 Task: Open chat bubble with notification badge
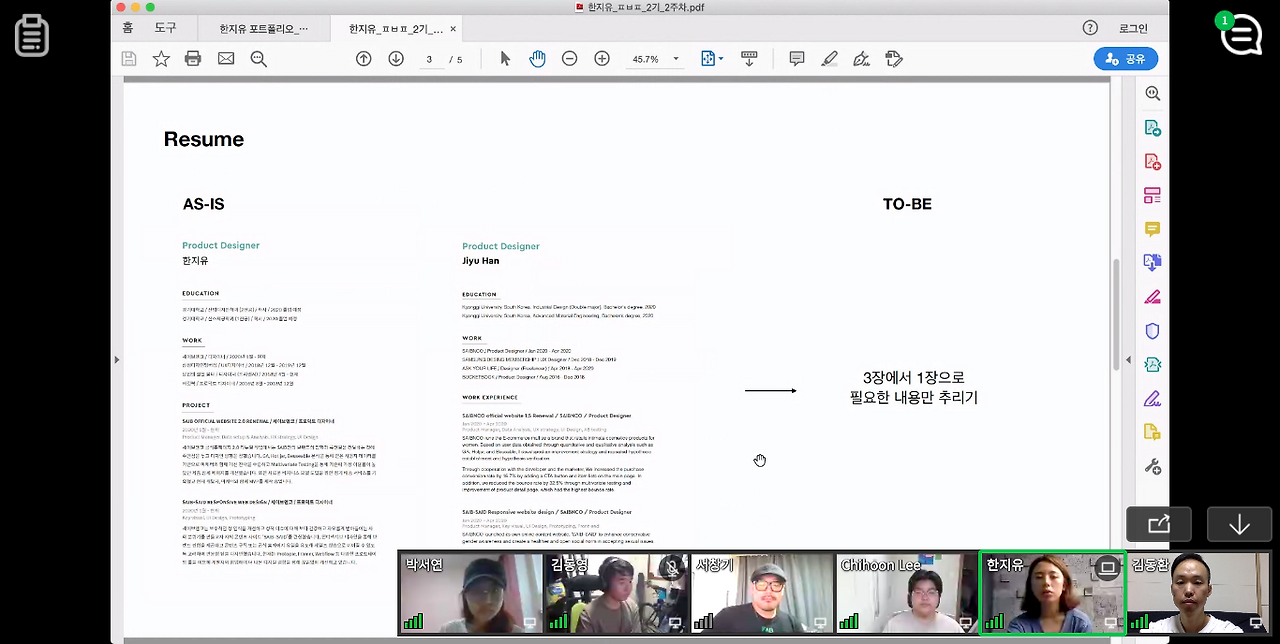click(x=1241, y=34)
